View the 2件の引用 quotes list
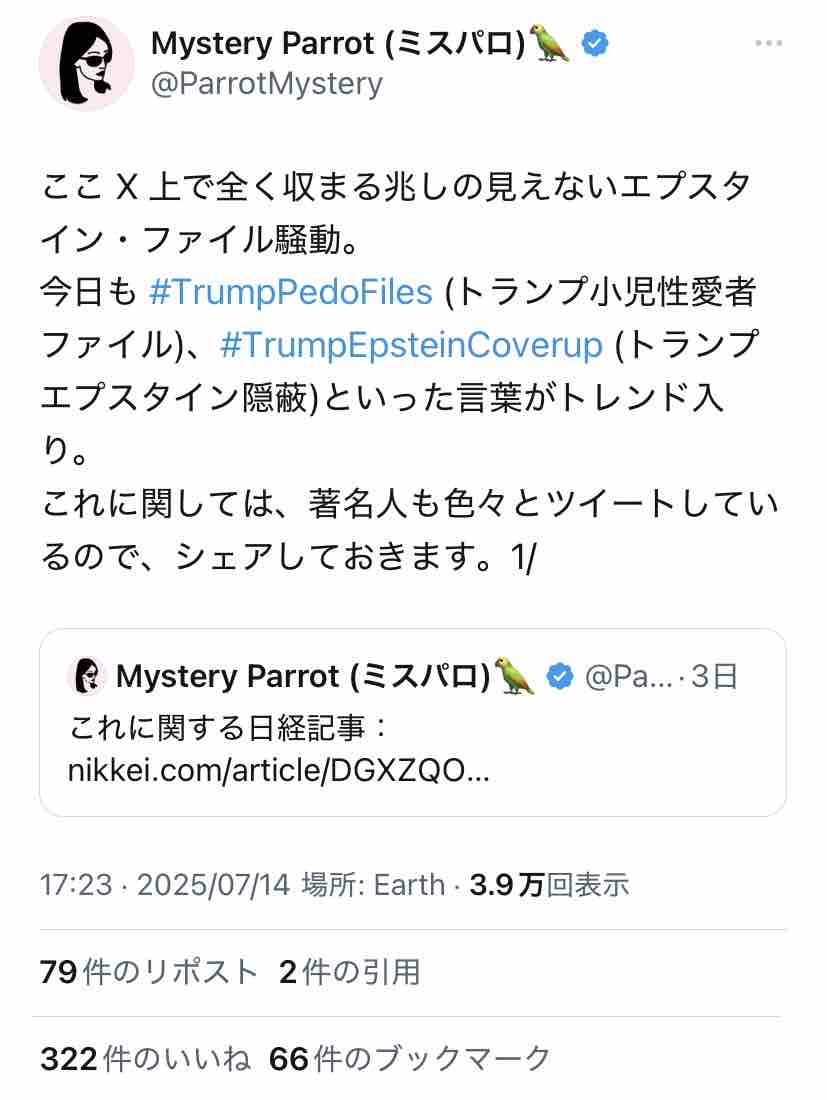Screen dimensions: 827x1100 click(x=349, y=971)
